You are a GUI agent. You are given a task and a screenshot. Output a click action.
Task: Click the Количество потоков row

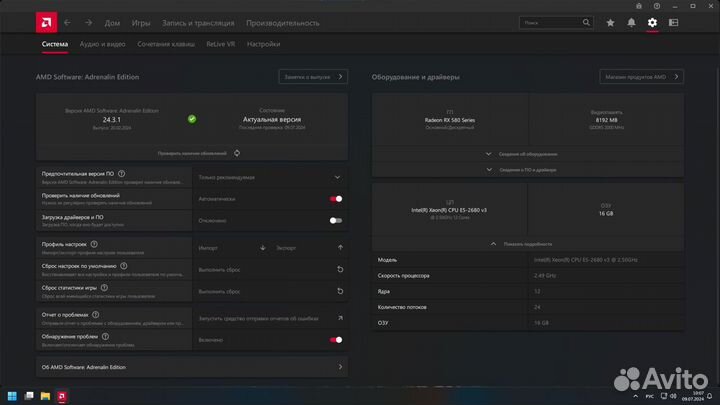click(x=528, y=307)
